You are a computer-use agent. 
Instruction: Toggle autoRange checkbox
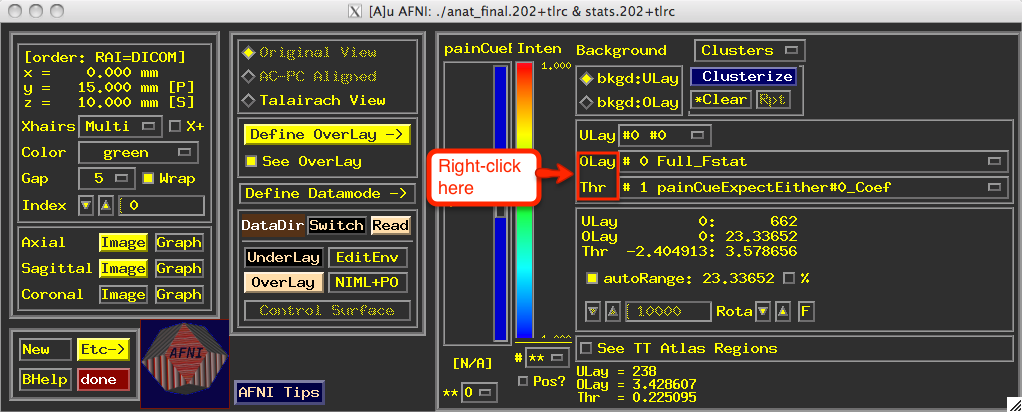coord(592,278)
